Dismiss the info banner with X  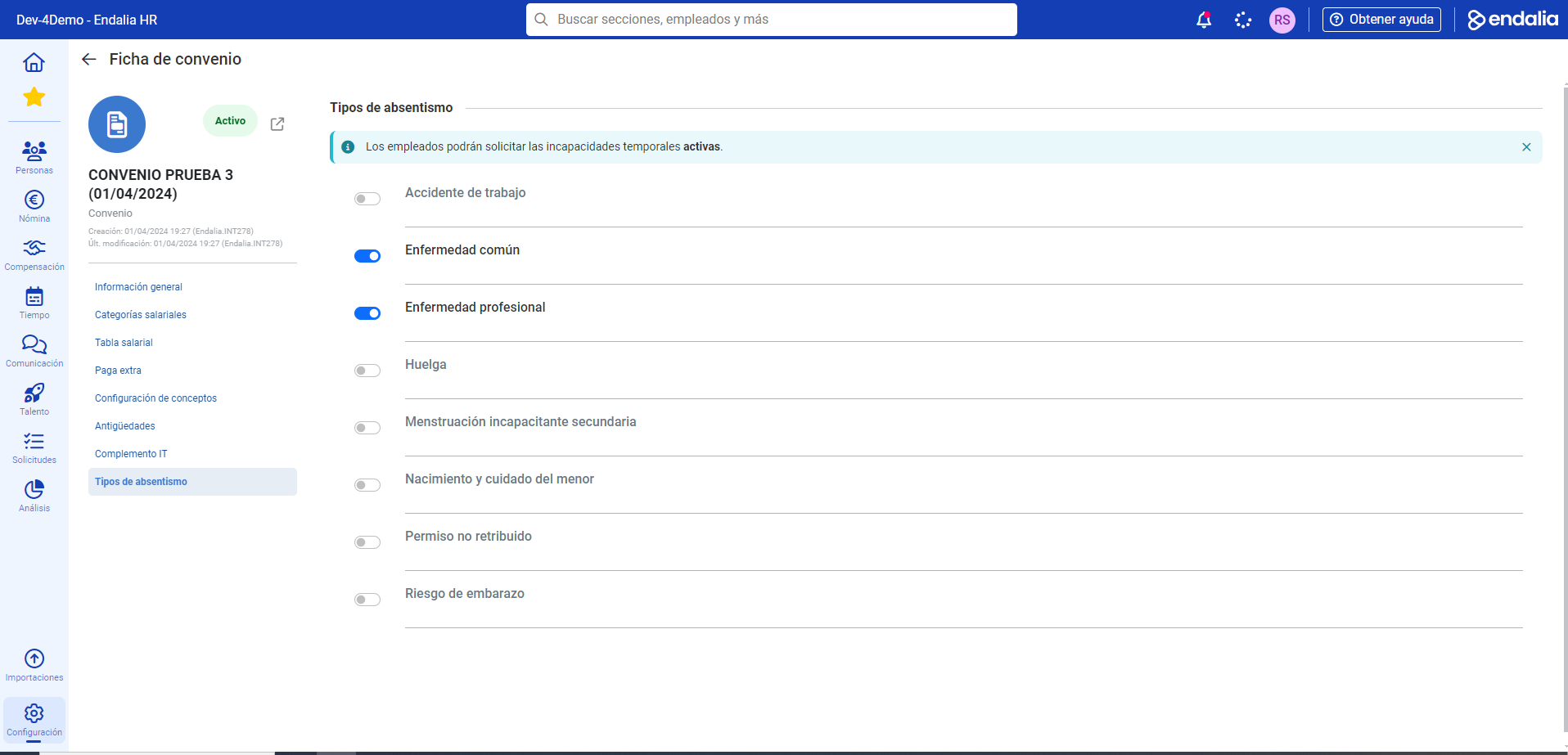click(1526, 147)
